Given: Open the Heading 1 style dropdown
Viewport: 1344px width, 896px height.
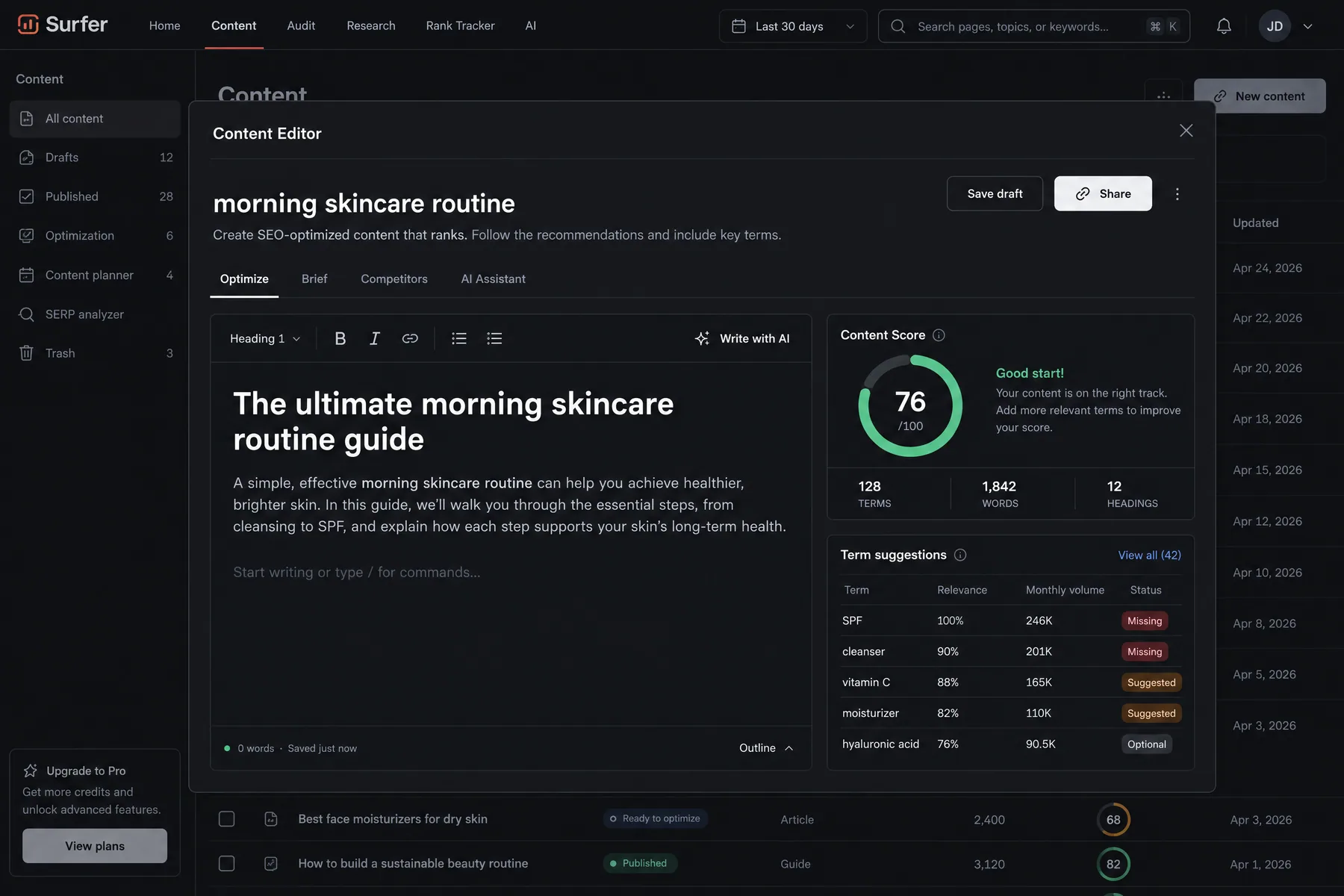Looking at the screenshot, I should tap(265, 338).
